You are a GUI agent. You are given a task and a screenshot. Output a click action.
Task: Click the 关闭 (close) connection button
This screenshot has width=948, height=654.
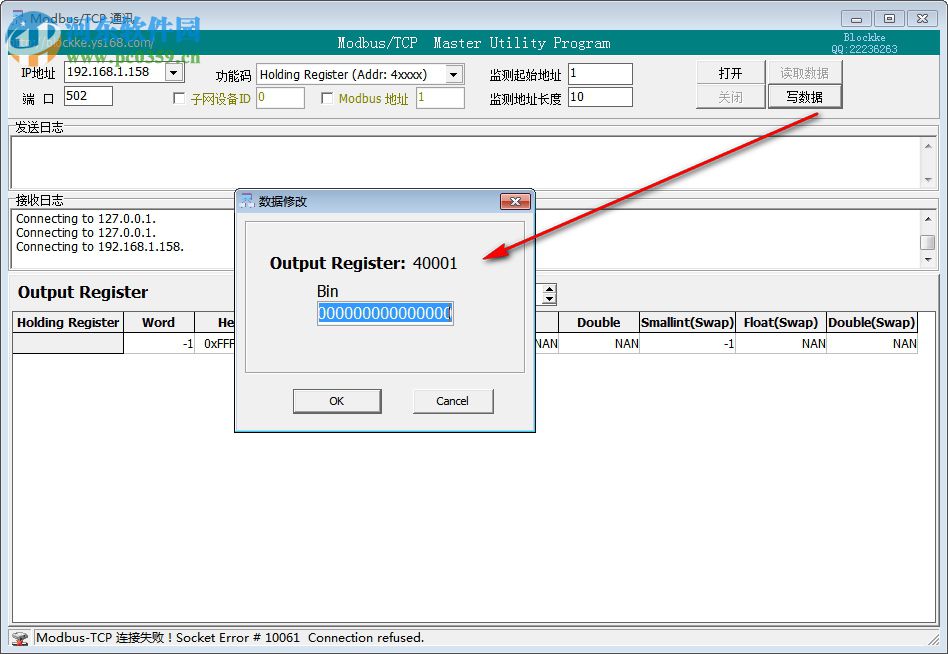coord(730,97)
